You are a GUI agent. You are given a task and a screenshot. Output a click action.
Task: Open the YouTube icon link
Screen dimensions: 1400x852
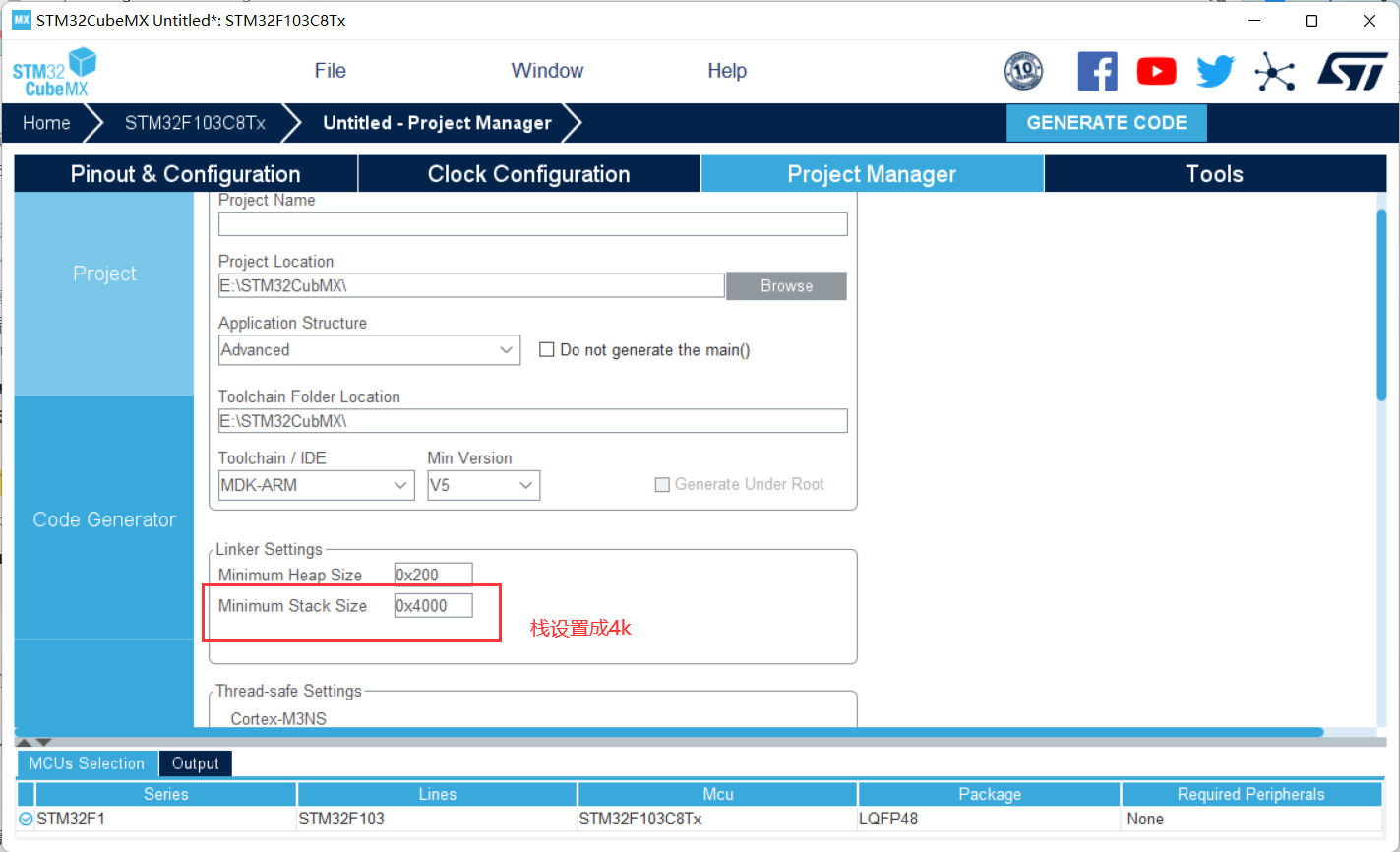1157,72
